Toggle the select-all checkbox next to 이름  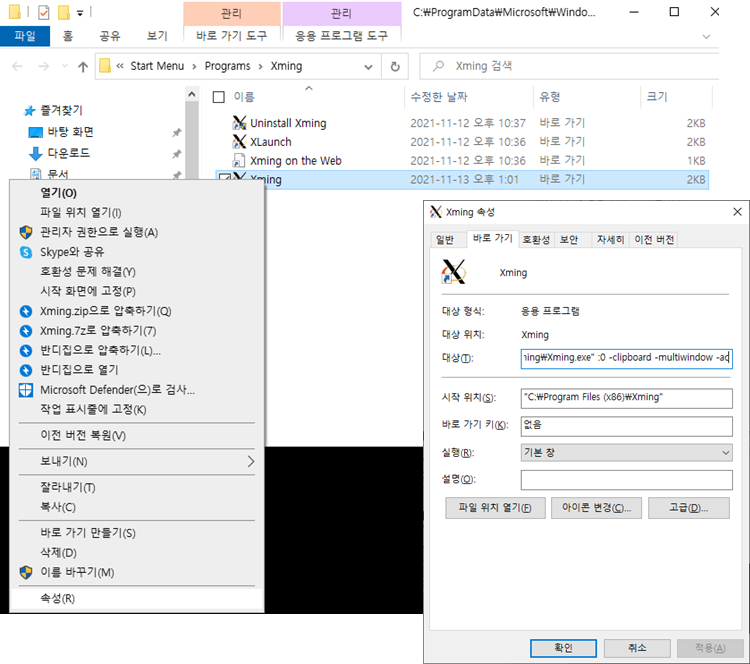(219, 97)
